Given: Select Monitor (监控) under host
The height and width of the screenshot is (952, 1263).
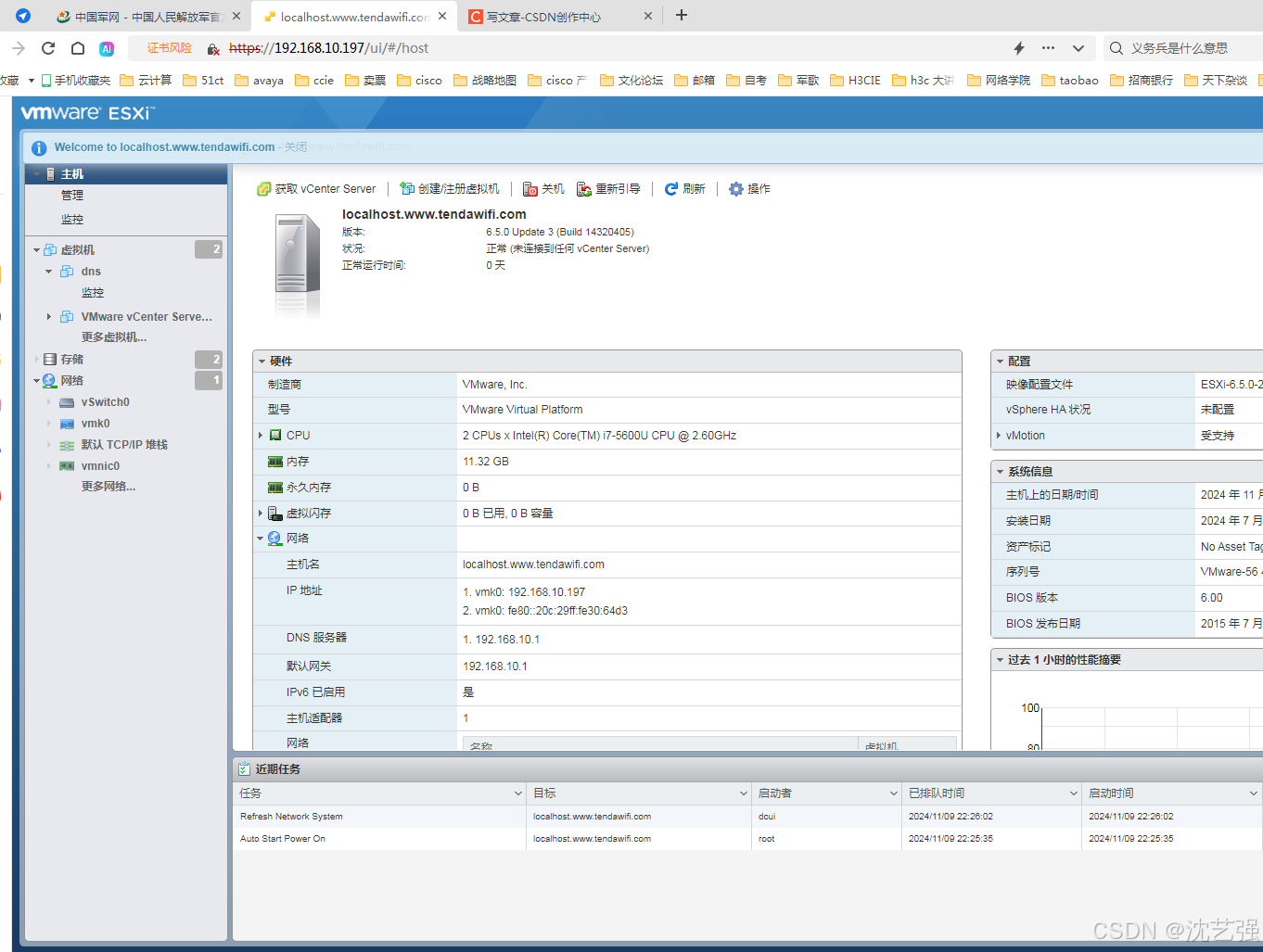Looking at the screenshot, I should coord(72,220).
